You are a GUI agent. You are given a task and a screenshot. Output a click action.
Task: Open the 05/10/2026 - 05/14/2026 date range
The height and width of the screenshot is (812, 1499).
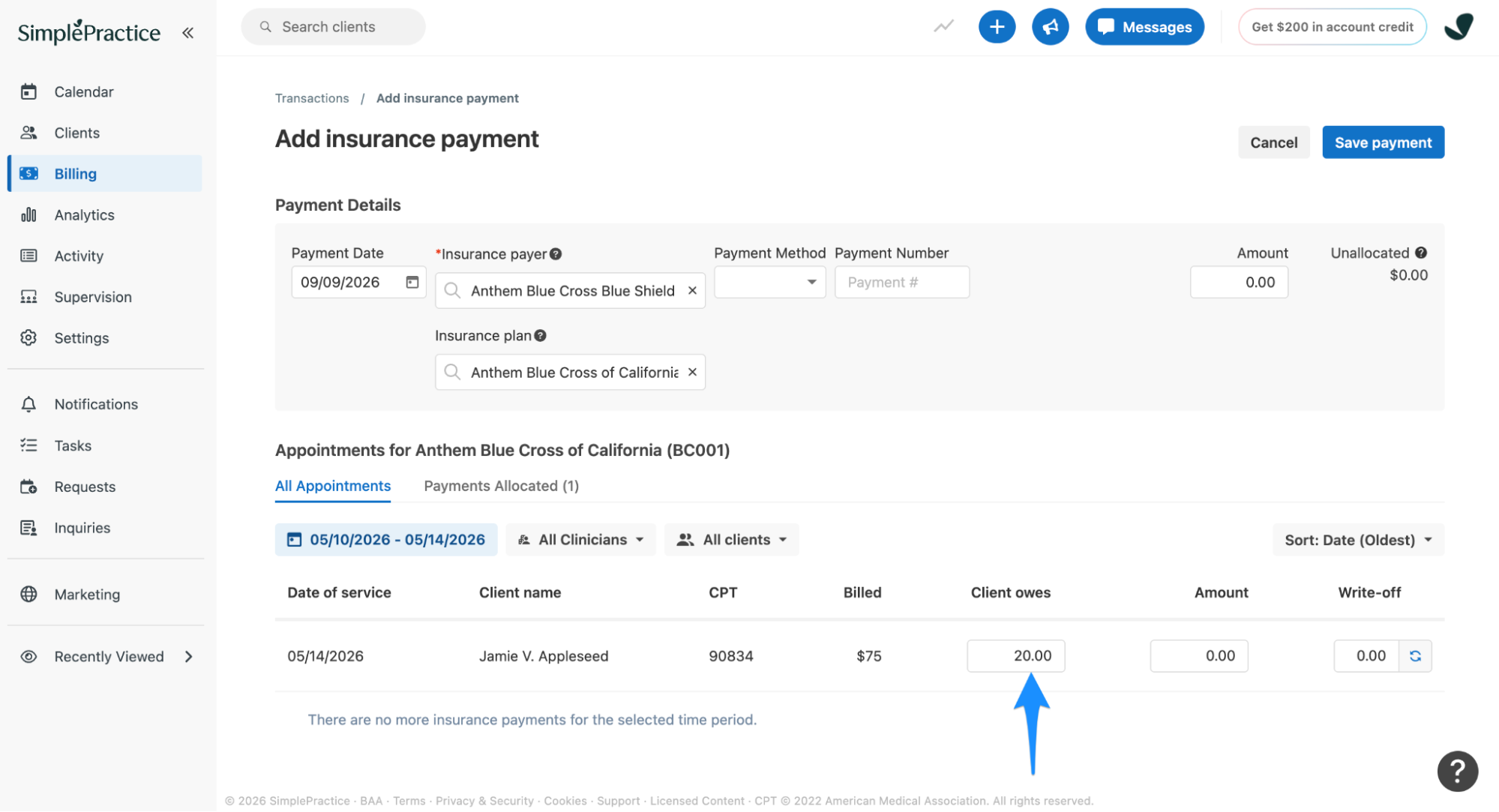click(386, 540)
